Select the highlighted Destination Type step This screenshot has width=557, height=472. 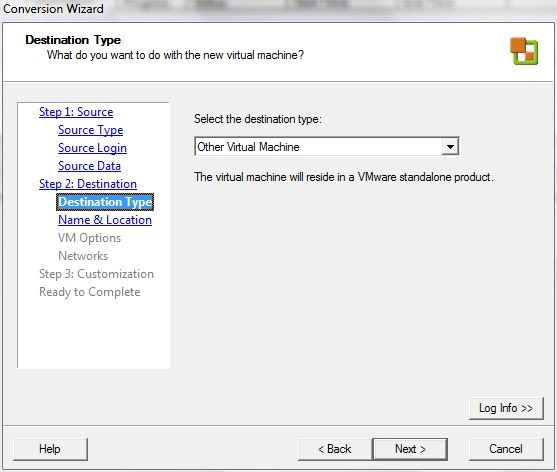coord(105,202)
